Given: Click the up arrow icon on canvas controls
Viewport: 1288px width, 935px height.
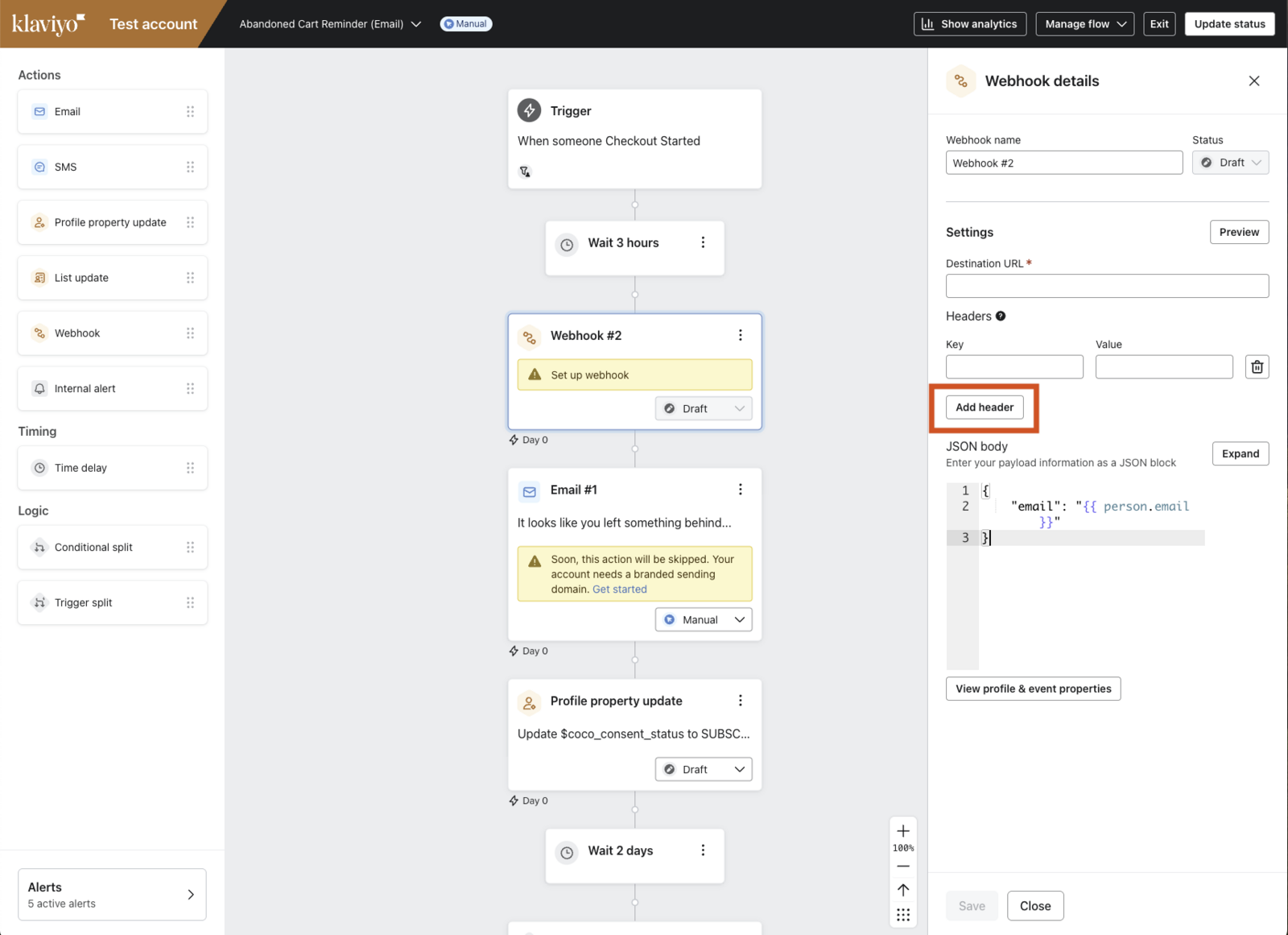Looking at the screenshot, I should 903,890.
